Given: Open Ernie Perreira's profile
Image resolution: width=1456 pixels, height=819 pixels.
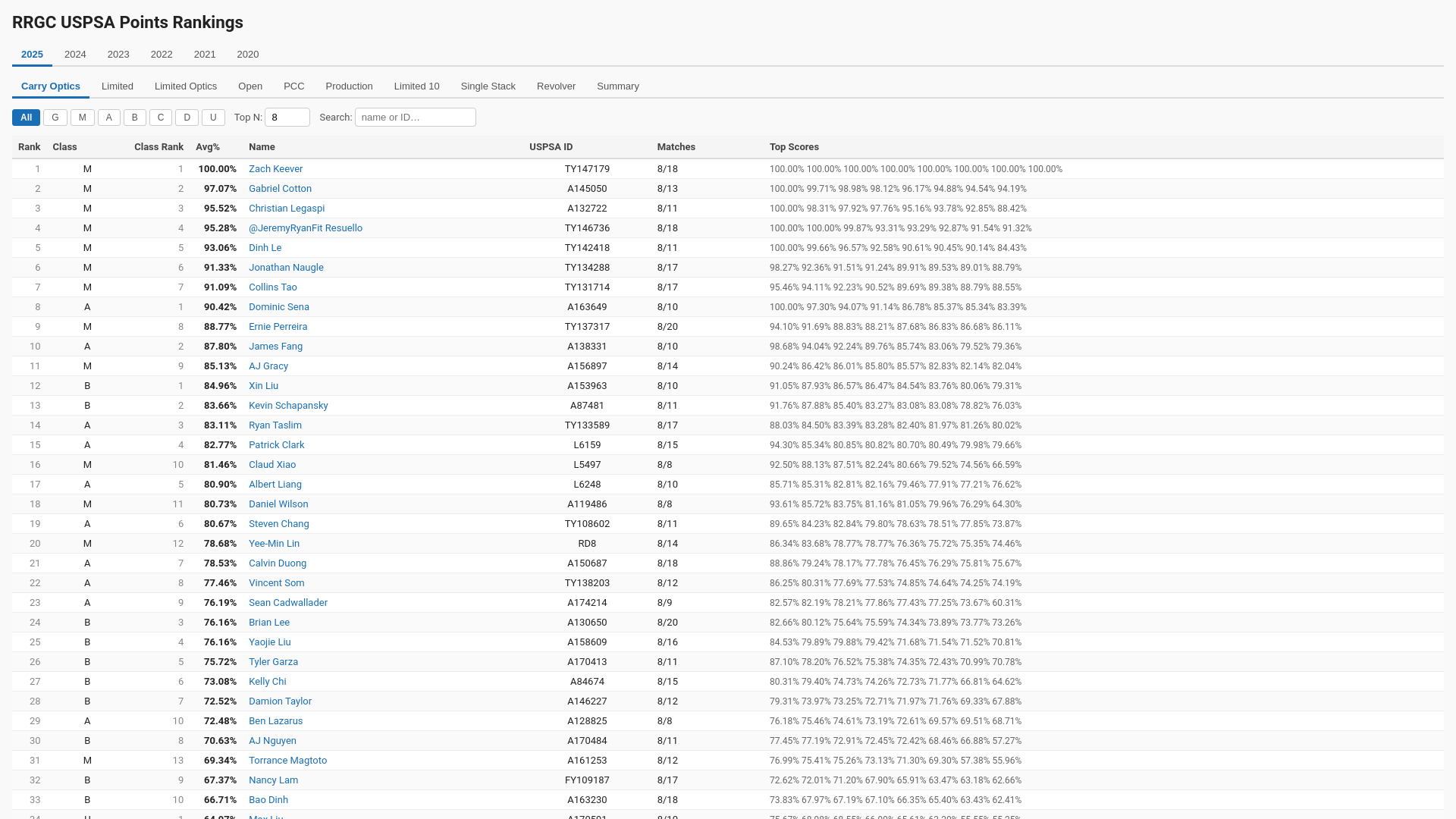Looking at the screenshot, I should 278,327.
